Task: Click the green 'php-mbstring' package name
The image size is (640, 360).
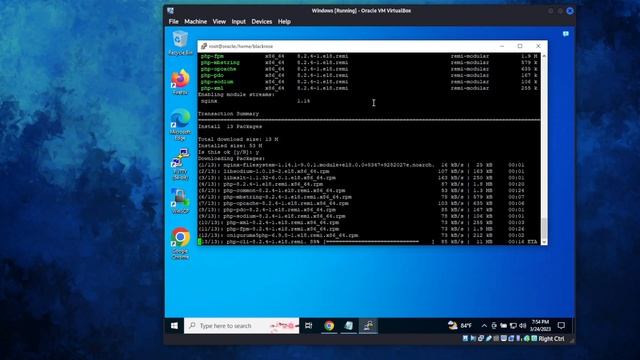Action: coord(220,63)
